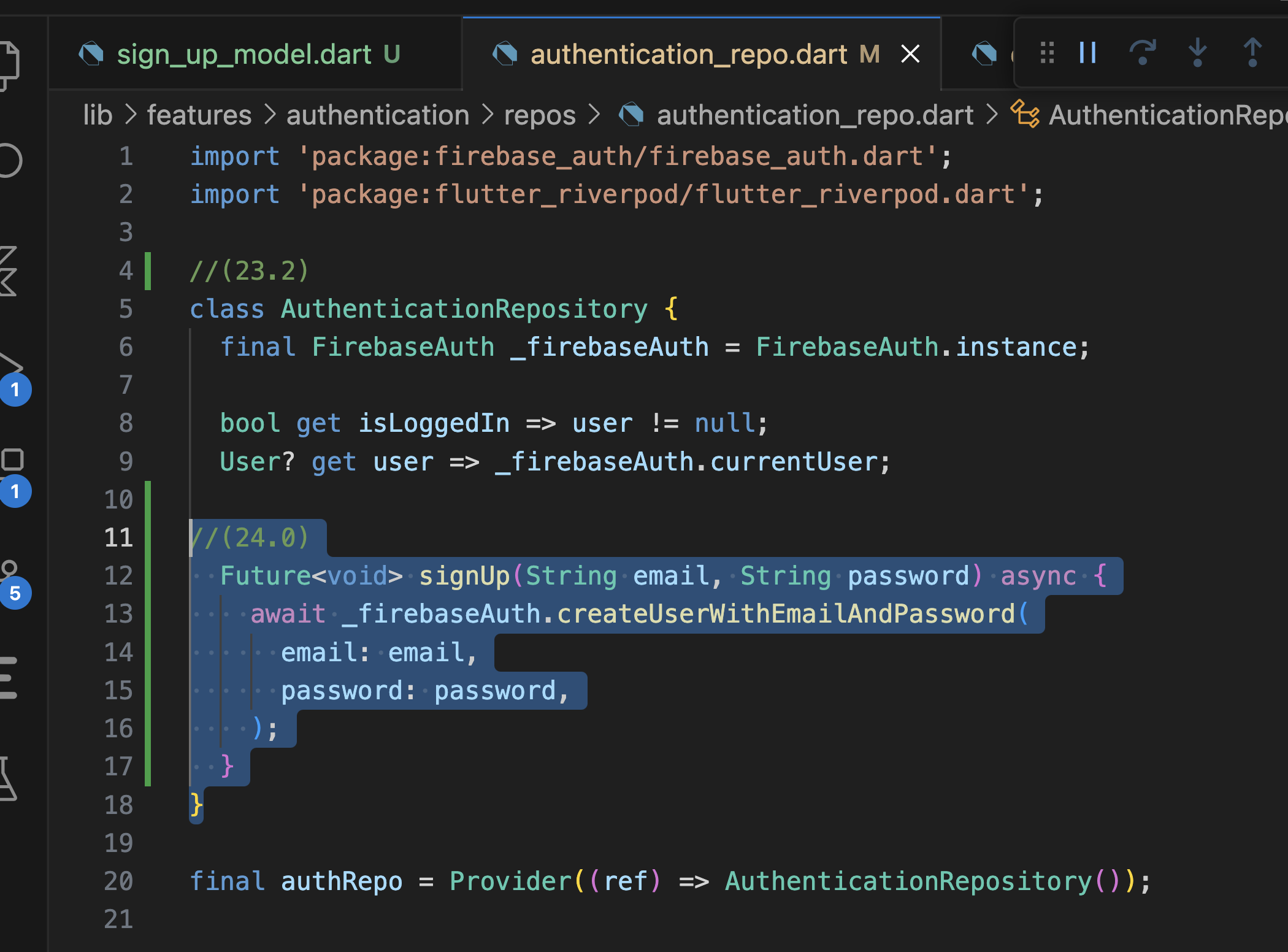The height and width of the screenshot is (952, 1288).
Task: Expand the features breadcrumb dropdown
Action: click(199, 115)
